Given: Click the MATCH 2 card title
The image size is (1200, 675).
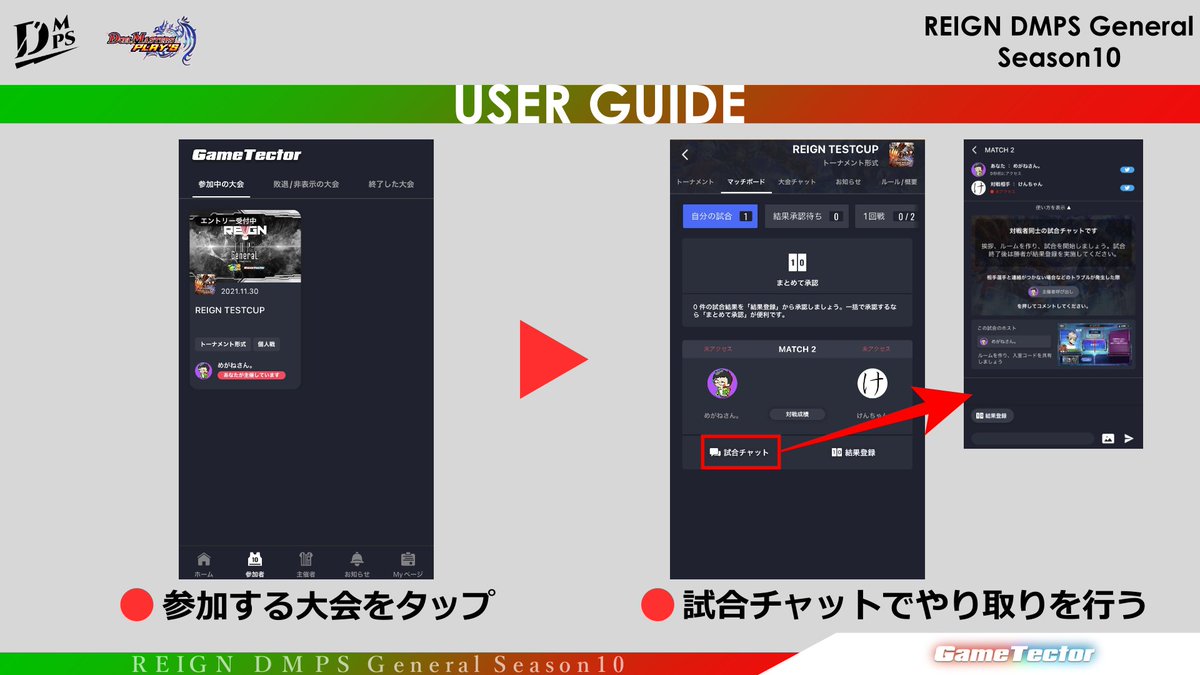Looking at the screenshot, I should point(797,349).
